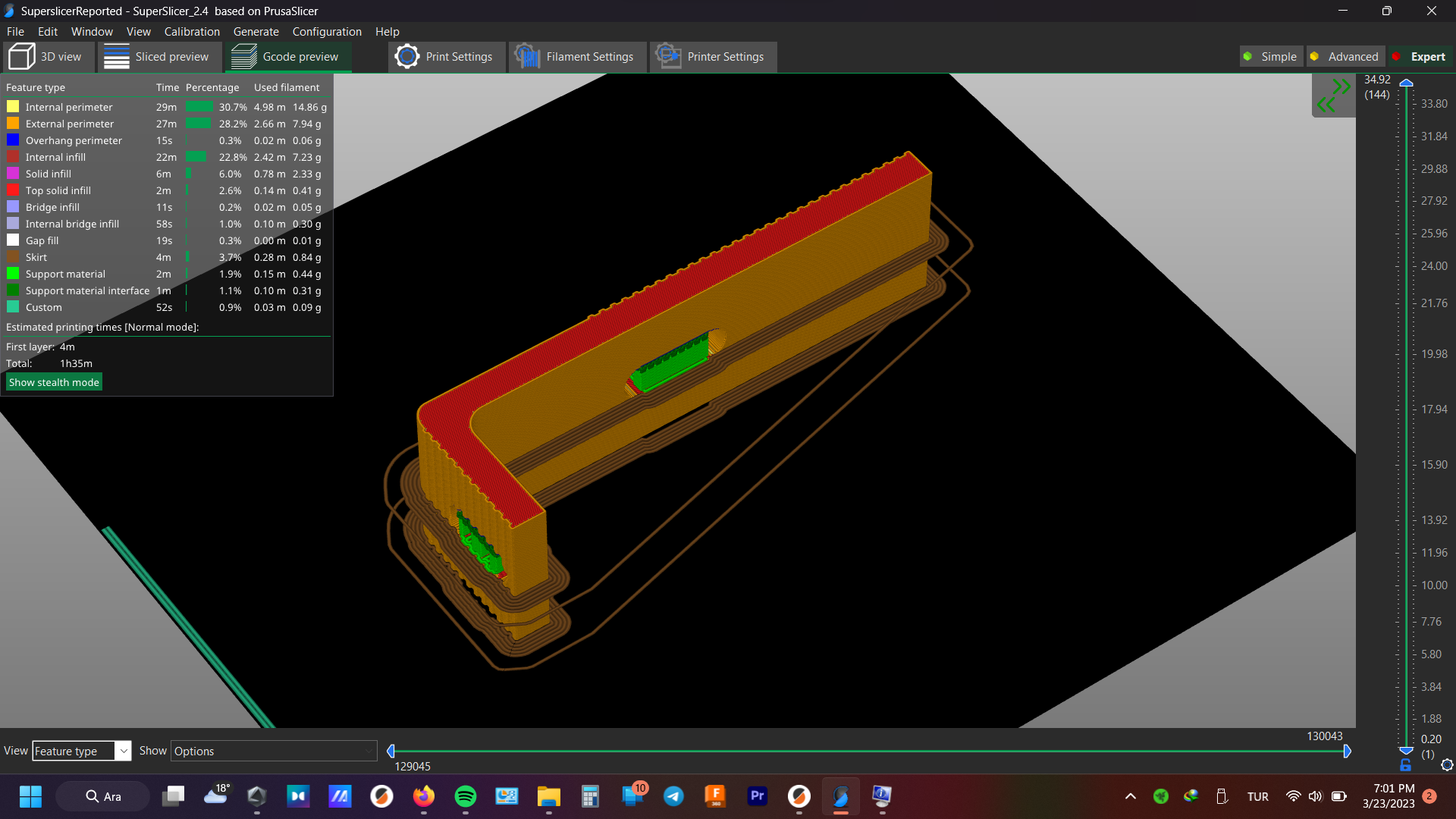Open File Explorer from the taskbar
Viewport: 1456px width, 819px height.
coord(548,796)
